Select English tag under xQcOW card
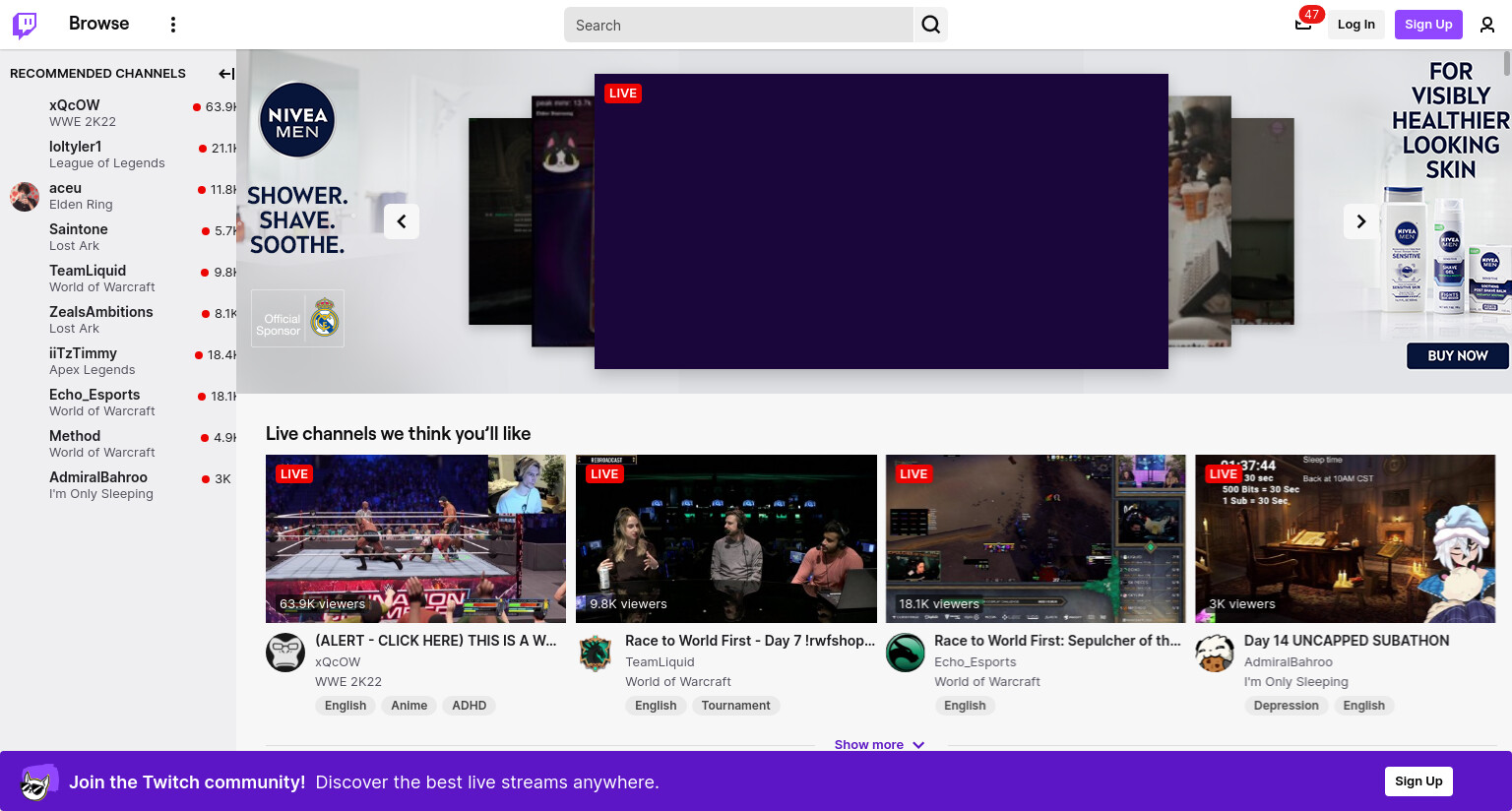The width and height of the screenshot is (1512, 811). point(346,706)
